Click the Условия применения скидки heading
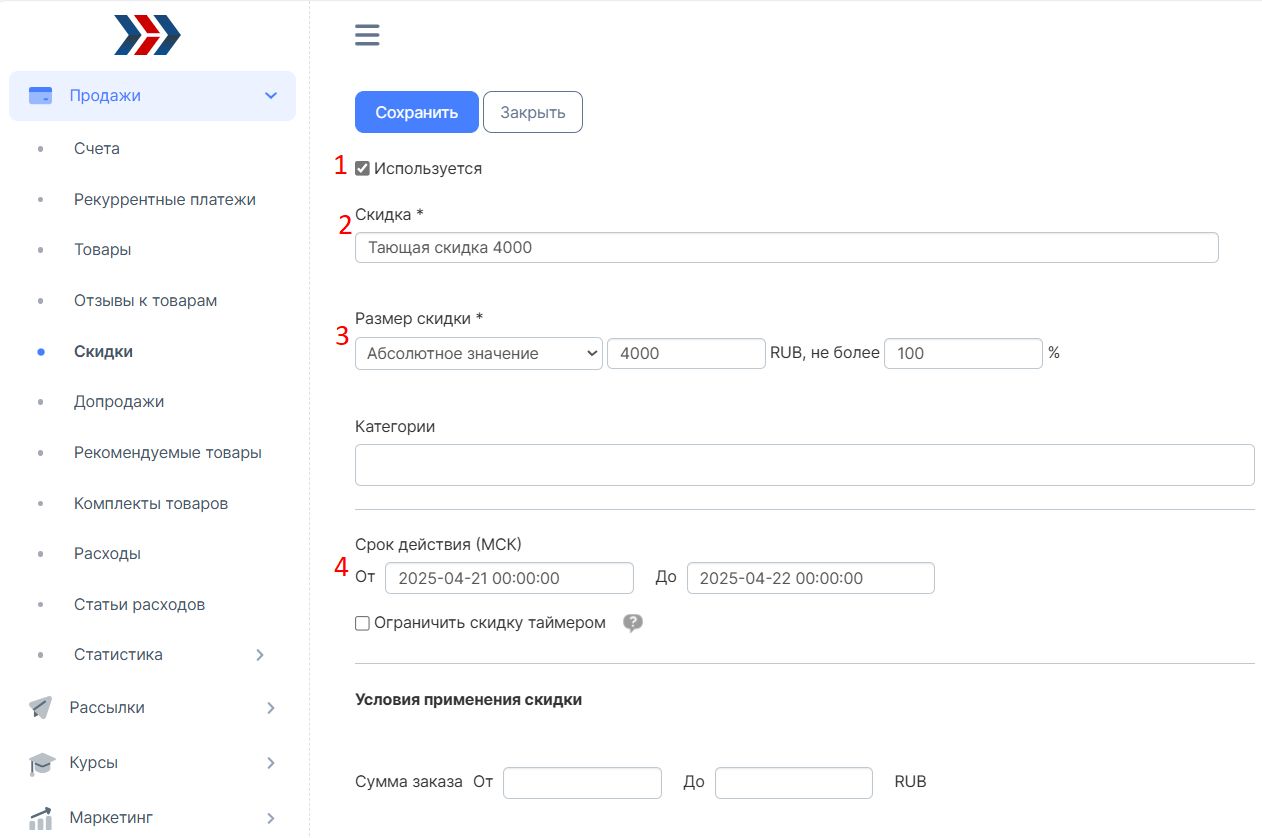Screen dimensions: 1262x838 (468, 700)
